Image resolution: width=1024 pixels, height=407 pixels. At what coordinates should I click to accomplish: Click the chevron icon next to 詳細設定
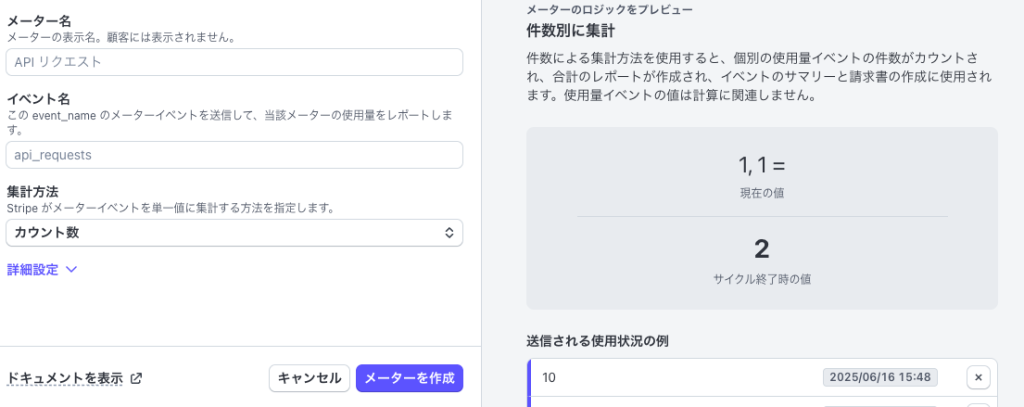[72, 269]
